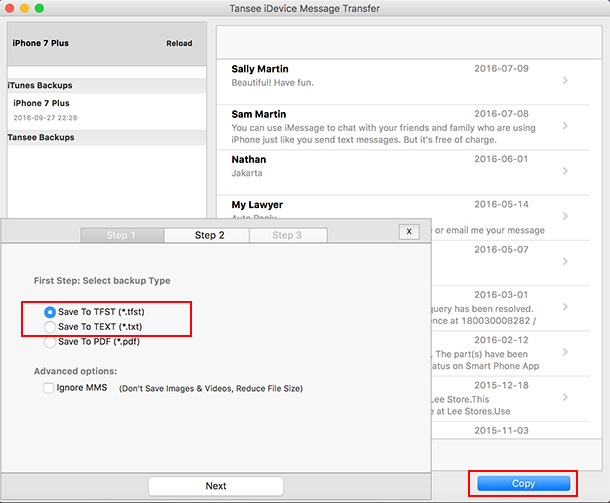Click the Reload button for iPhone 7 Plus
610x503 pixels.
(x=178, y=44)
